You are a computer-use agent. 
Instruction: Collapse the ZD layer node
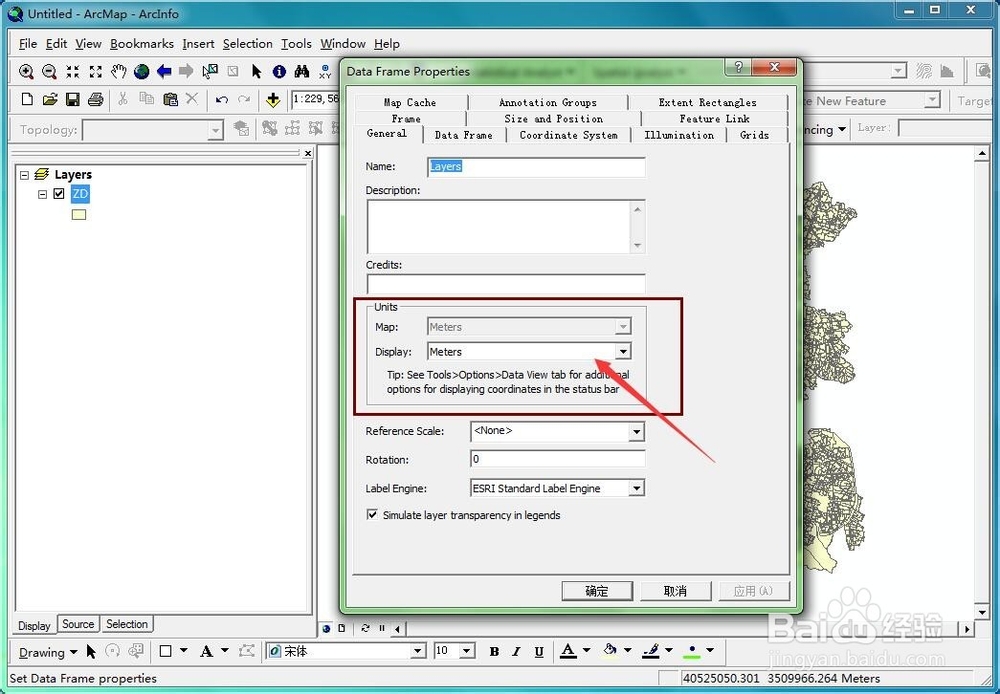coord(42,194)
